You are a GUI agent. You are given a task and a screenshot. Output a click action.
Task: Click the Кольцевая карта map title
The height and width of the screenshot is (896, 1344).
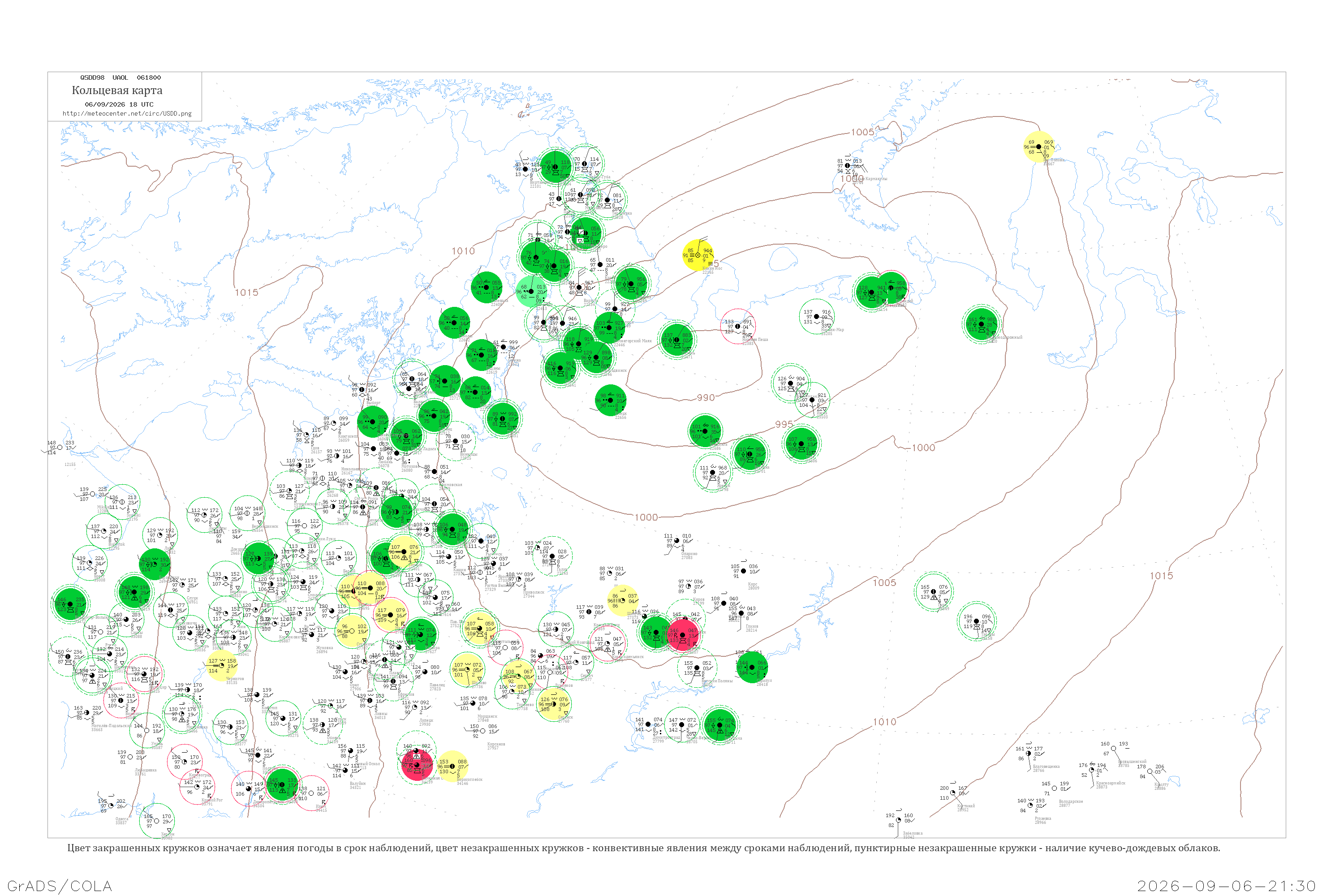click(117, 90)
